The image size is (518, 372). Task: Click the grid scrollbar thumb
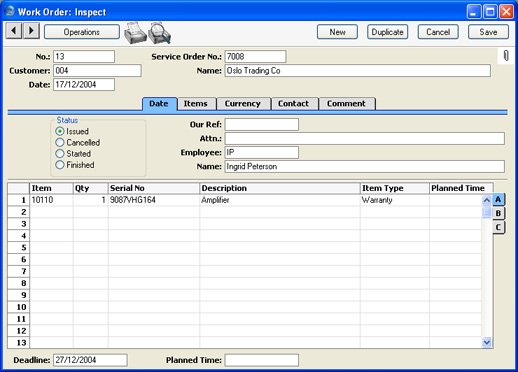(487, 212)
